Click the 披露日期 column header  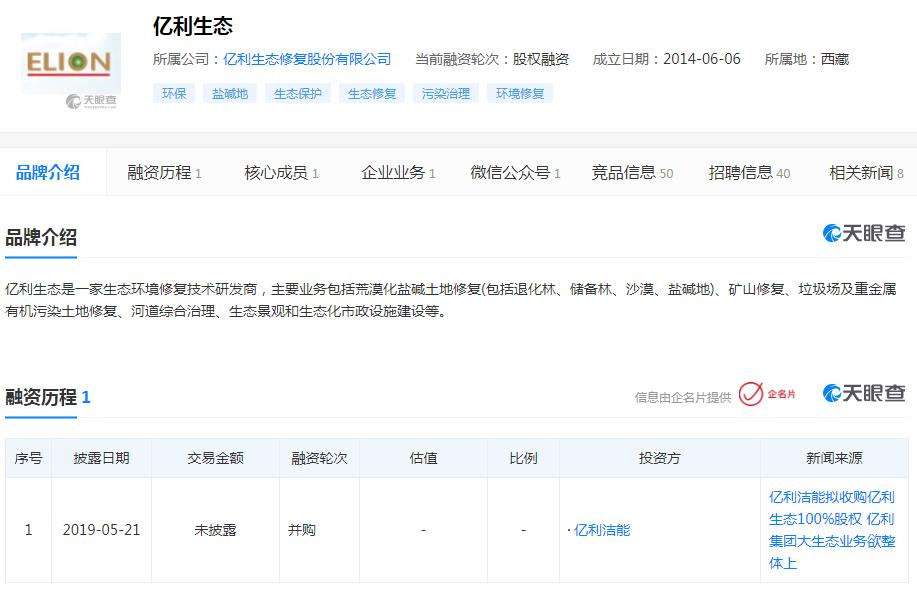point(101,458)
